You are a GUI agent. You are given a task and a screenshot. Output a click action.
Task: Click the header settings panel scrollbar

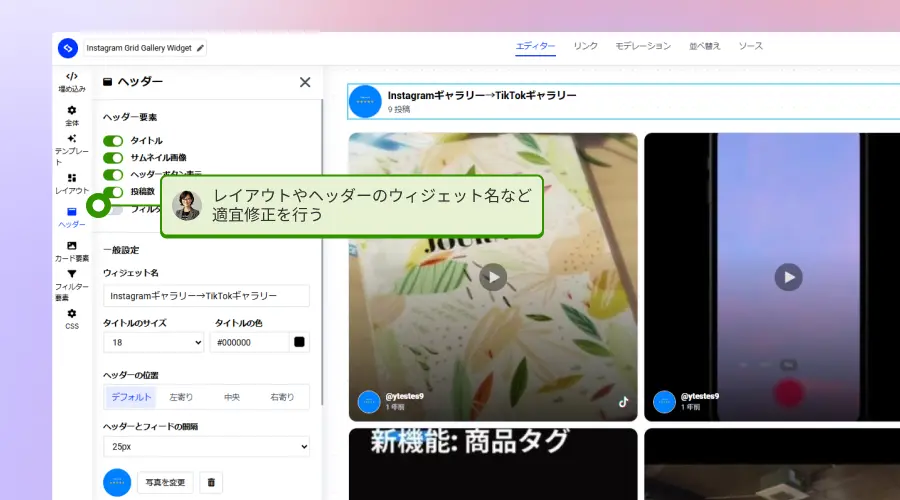pos(321,253)
